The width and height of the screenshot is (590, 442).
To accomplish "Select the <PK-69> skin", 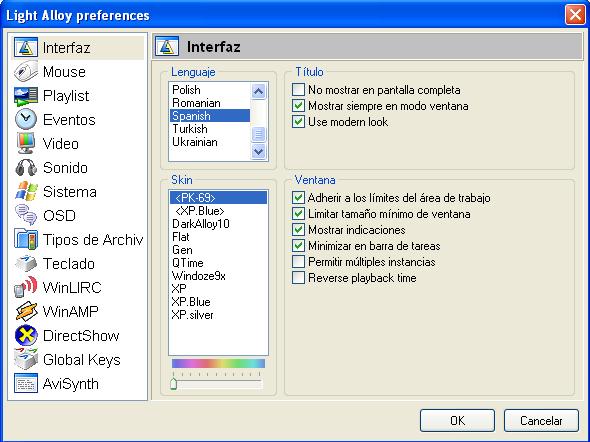I will (218, 197).
